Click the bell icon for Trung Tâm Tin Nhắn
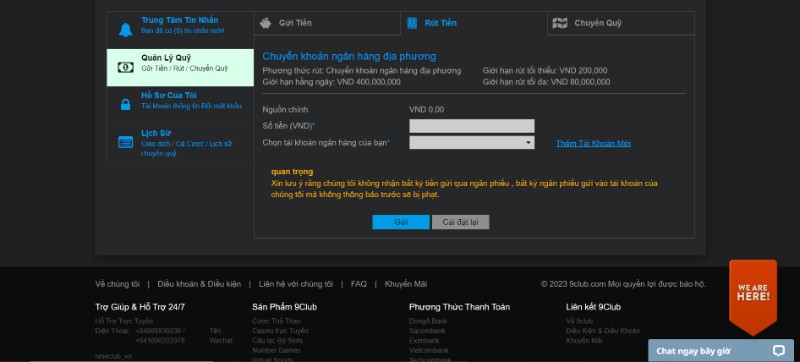The image size is (800, 362). tap(126, 30)
